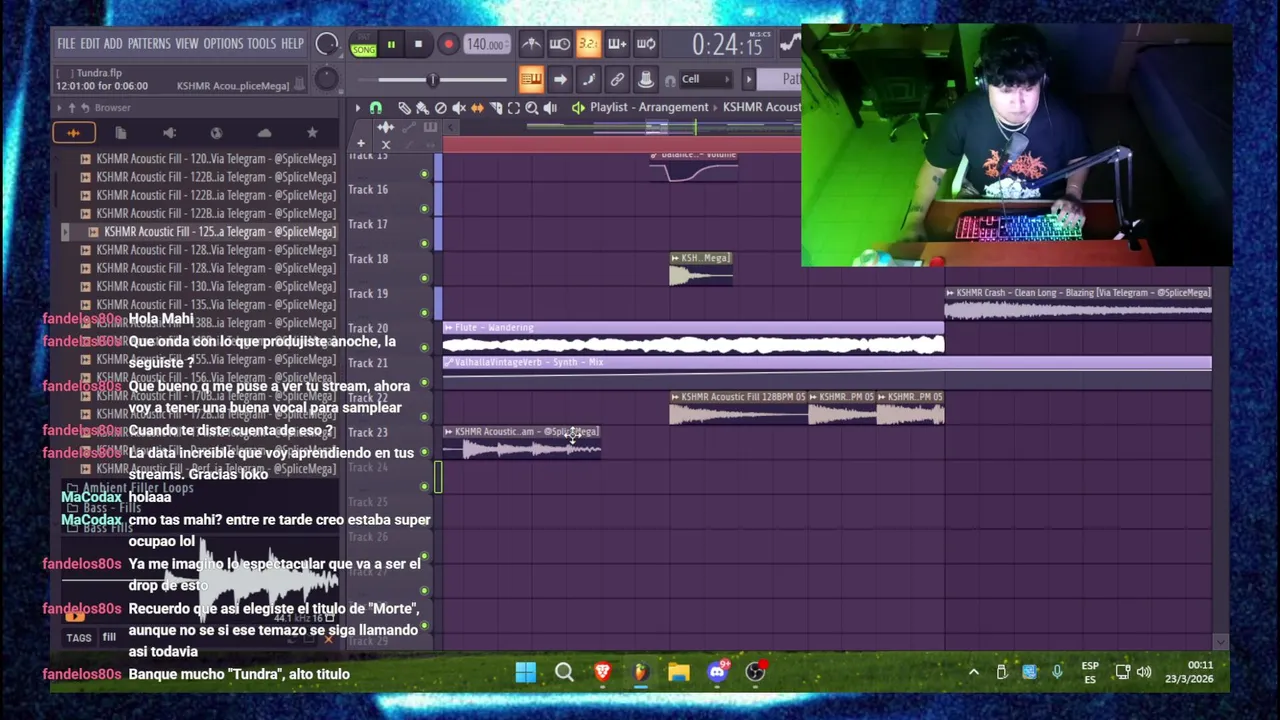Select browser globe library tab

pos(216,132)
